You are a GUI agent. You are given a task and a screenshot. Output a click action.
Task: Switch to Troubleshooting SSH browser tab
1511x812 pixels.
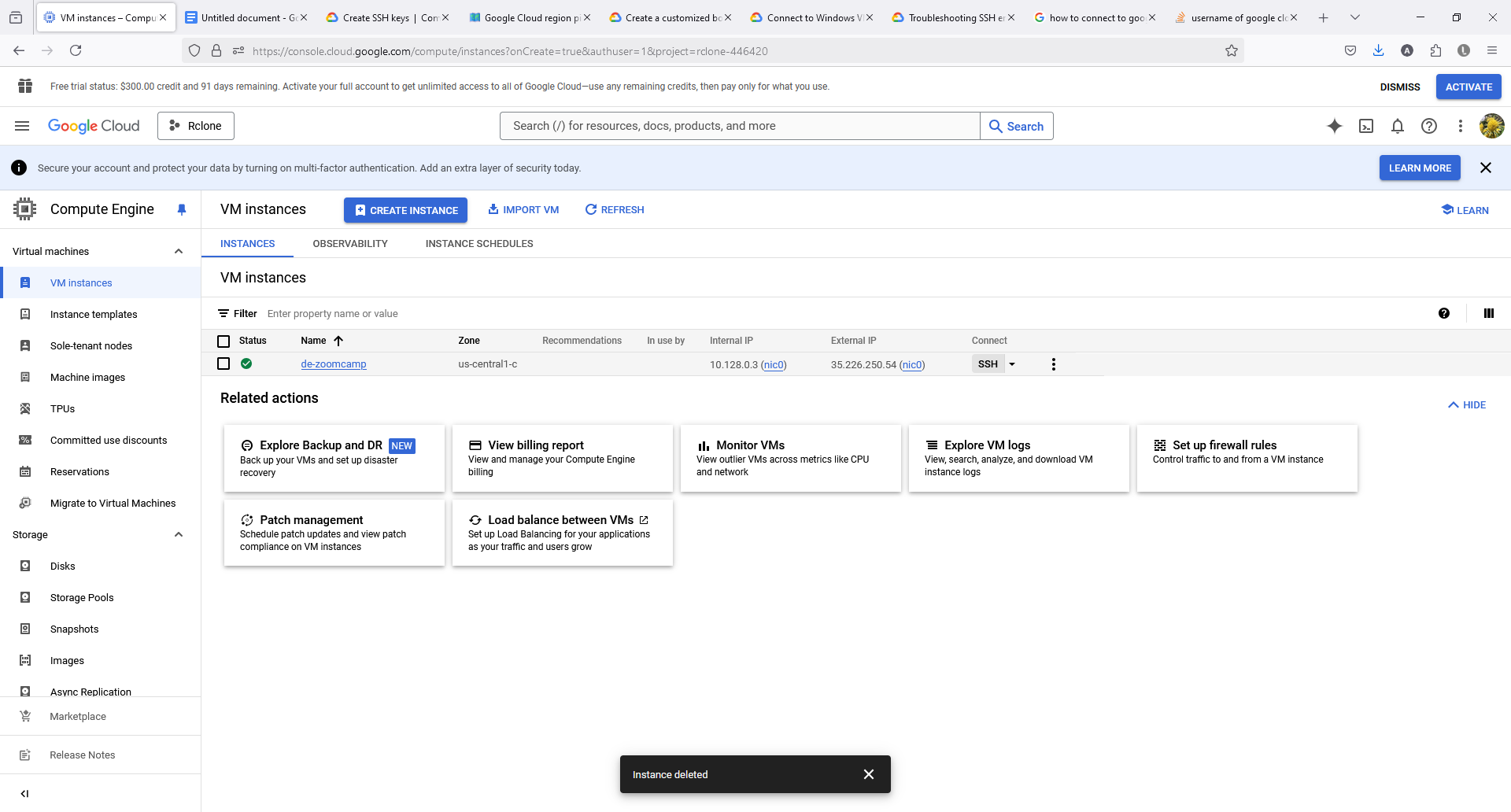[952, 17]
